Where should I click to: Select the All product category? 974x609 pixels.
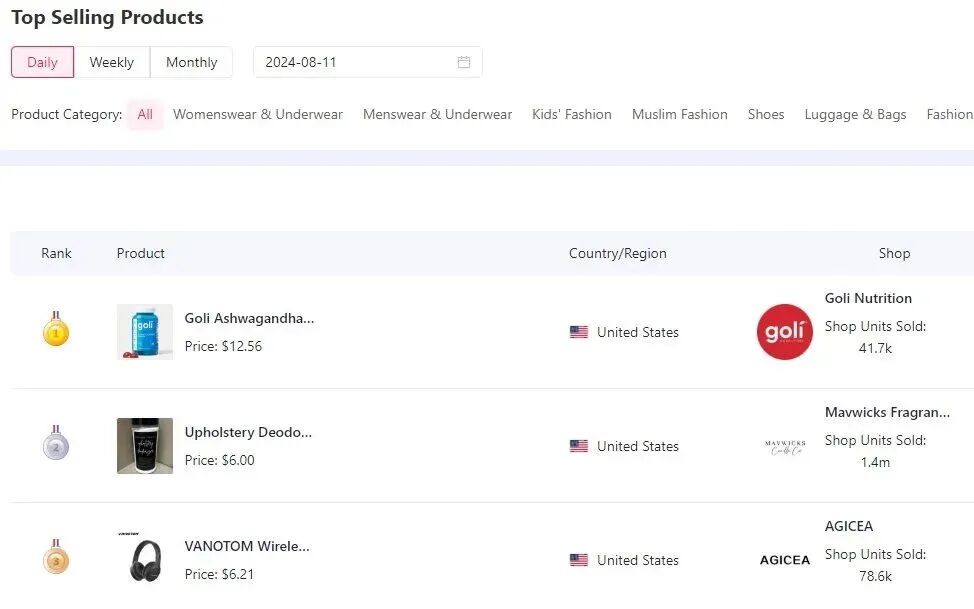pos(145,114)
